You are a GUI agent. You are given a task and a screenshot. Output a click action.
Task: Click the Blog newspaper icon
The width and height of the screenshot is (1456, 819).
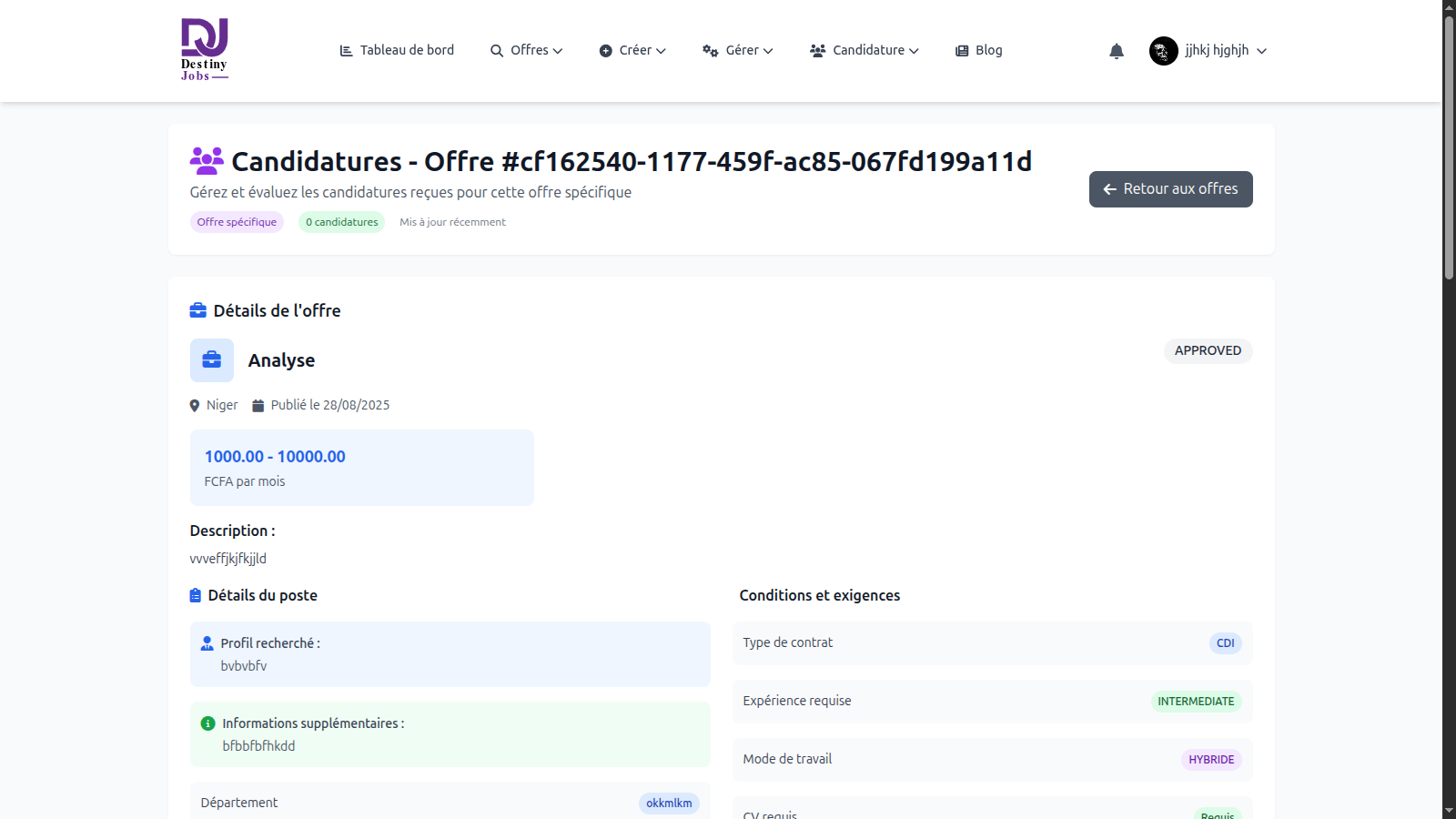962,51
